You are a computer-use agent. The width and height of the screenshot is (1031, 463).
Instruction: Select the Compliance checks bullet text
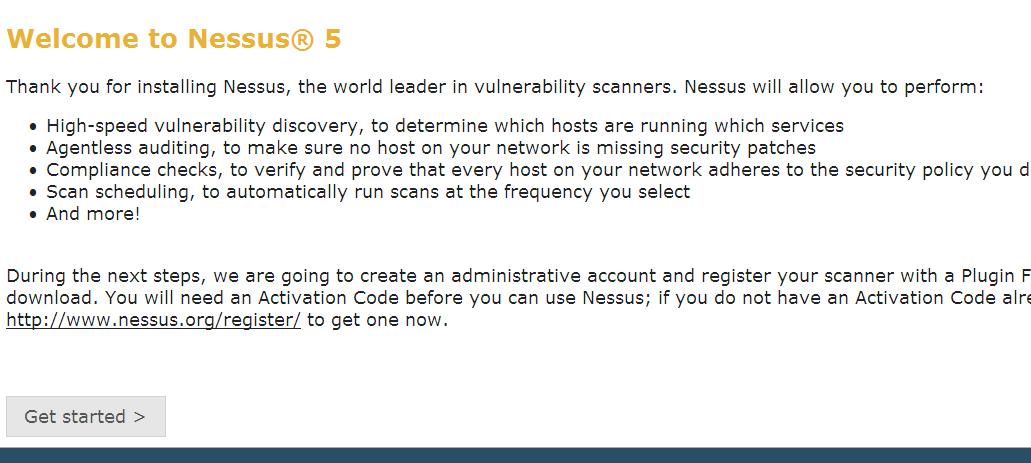[x=530, y=170]
